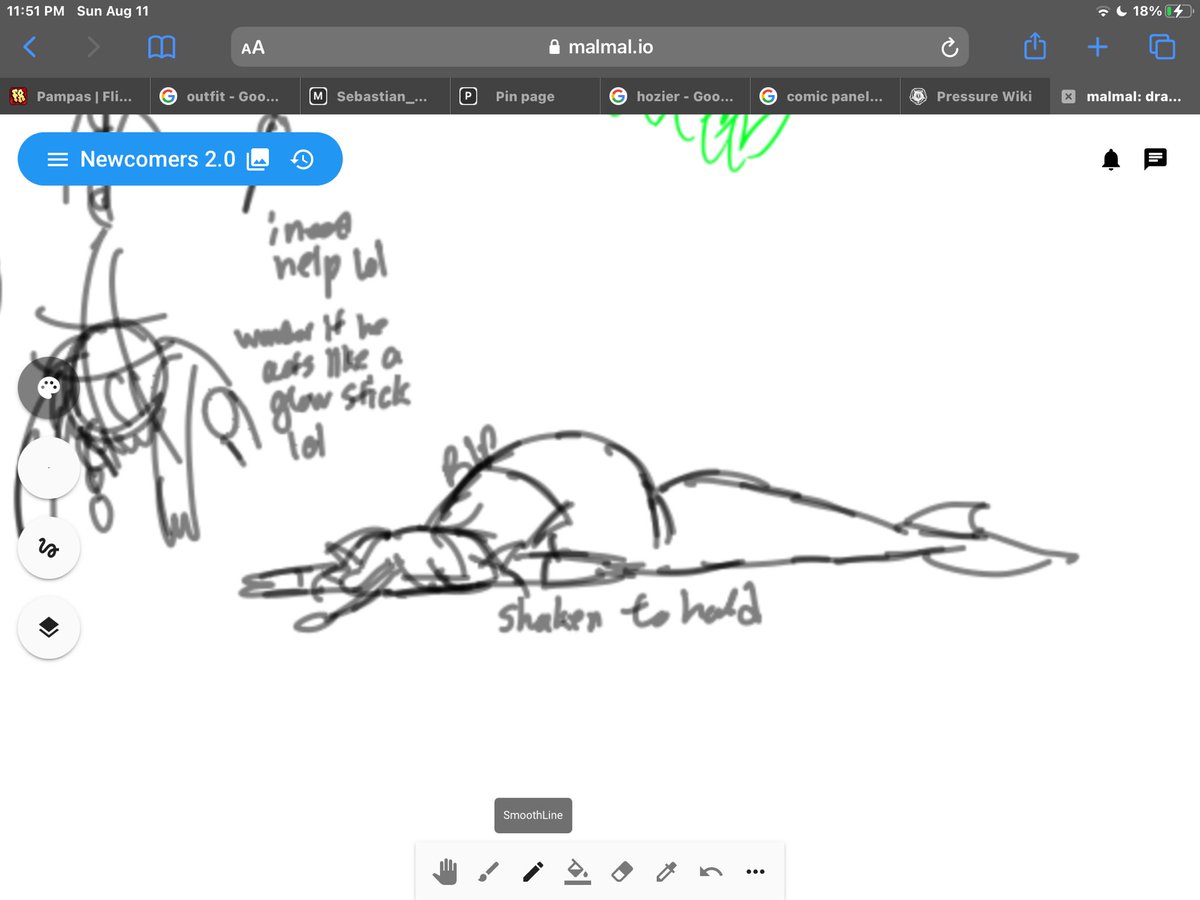
Task: Go forward in Safari
Action: pos(94,47)
